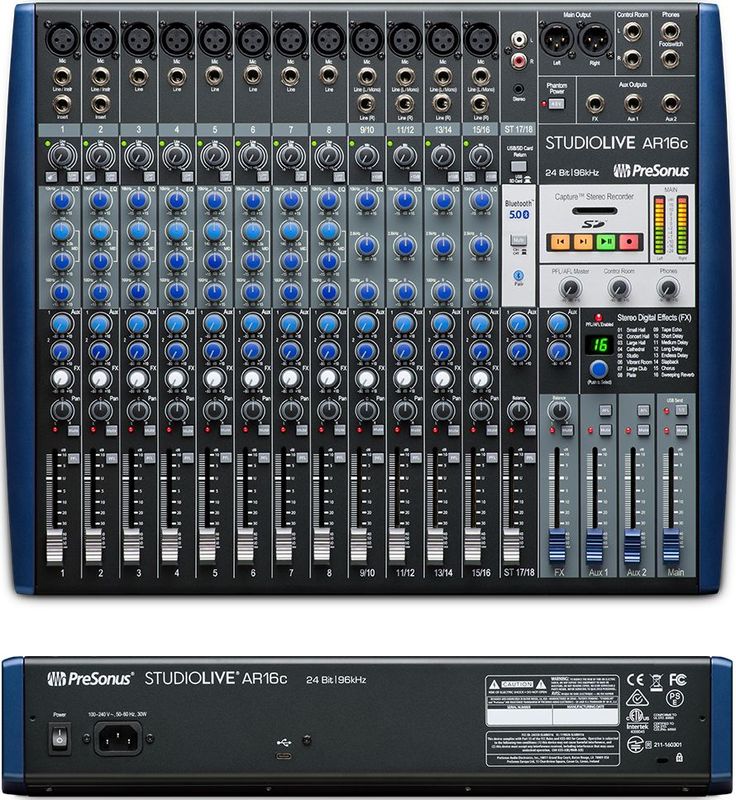Click the Footswitch jack
Viewport: 736px width, 800px height.
tap(670, 59)
